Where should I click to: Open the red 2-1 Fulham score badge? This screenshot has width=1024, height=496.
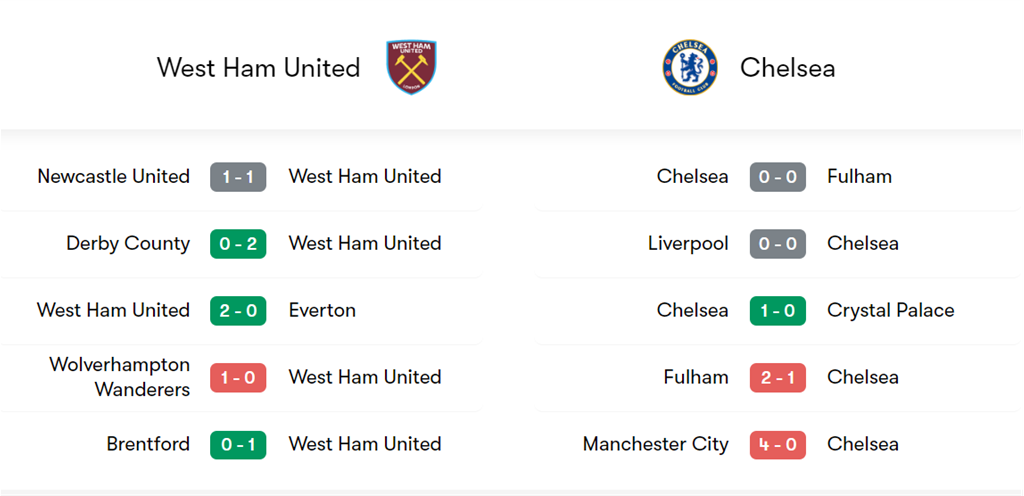777,378
